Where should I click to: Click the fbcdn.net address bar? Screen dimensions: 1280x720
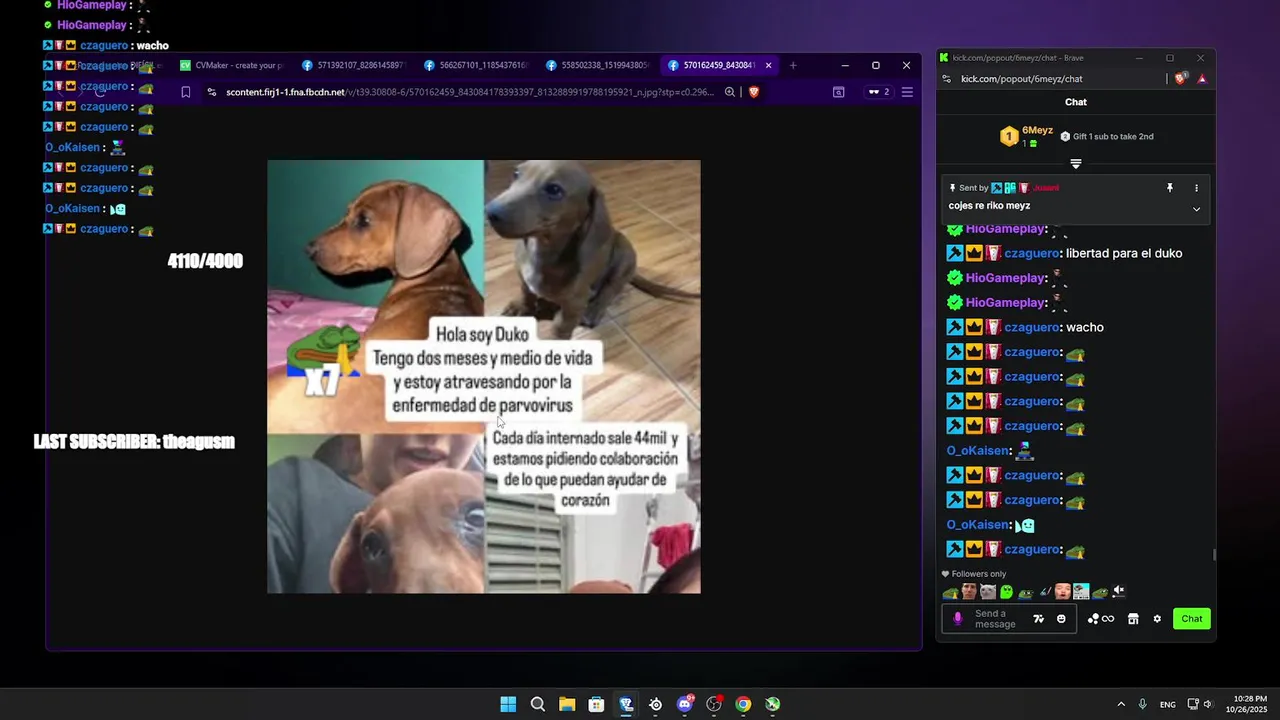470,92
